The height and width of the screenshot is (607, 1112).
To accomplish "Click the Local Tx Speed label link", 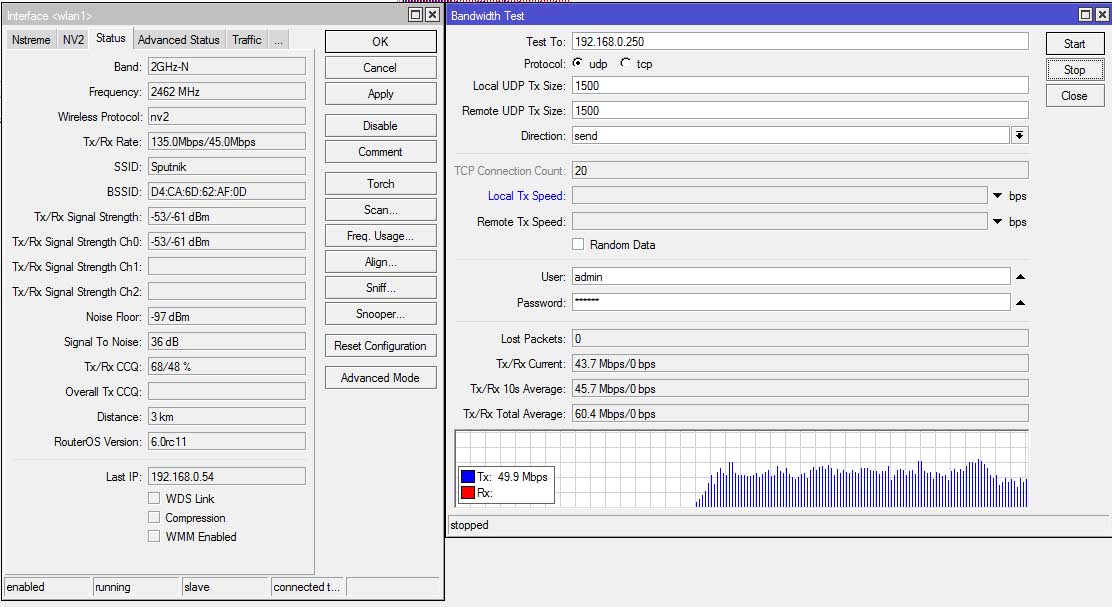I will click(x=526, y=196).
